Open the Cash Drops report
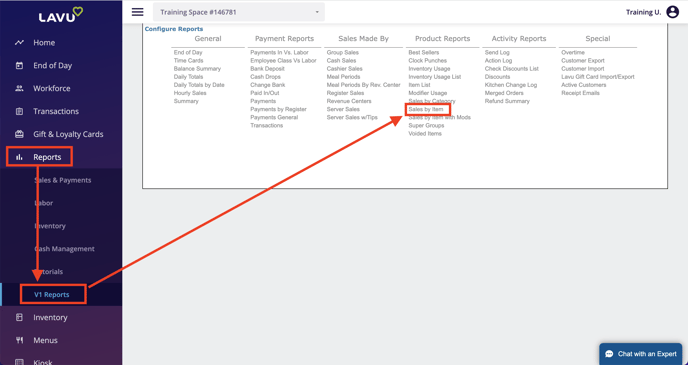 click(265, 77)
